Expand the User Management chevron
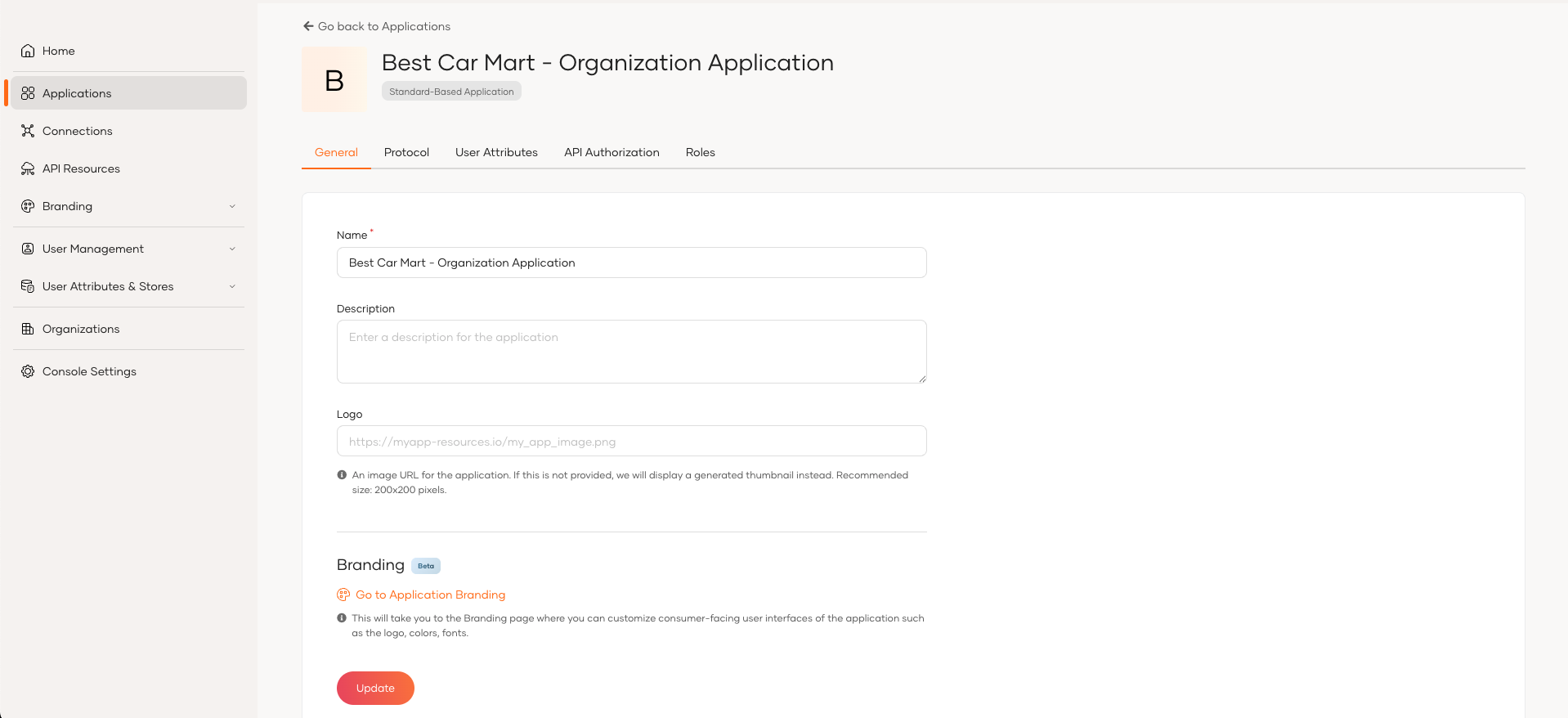The height and width of the screenshot is (718, 1568). coord(232,249)
